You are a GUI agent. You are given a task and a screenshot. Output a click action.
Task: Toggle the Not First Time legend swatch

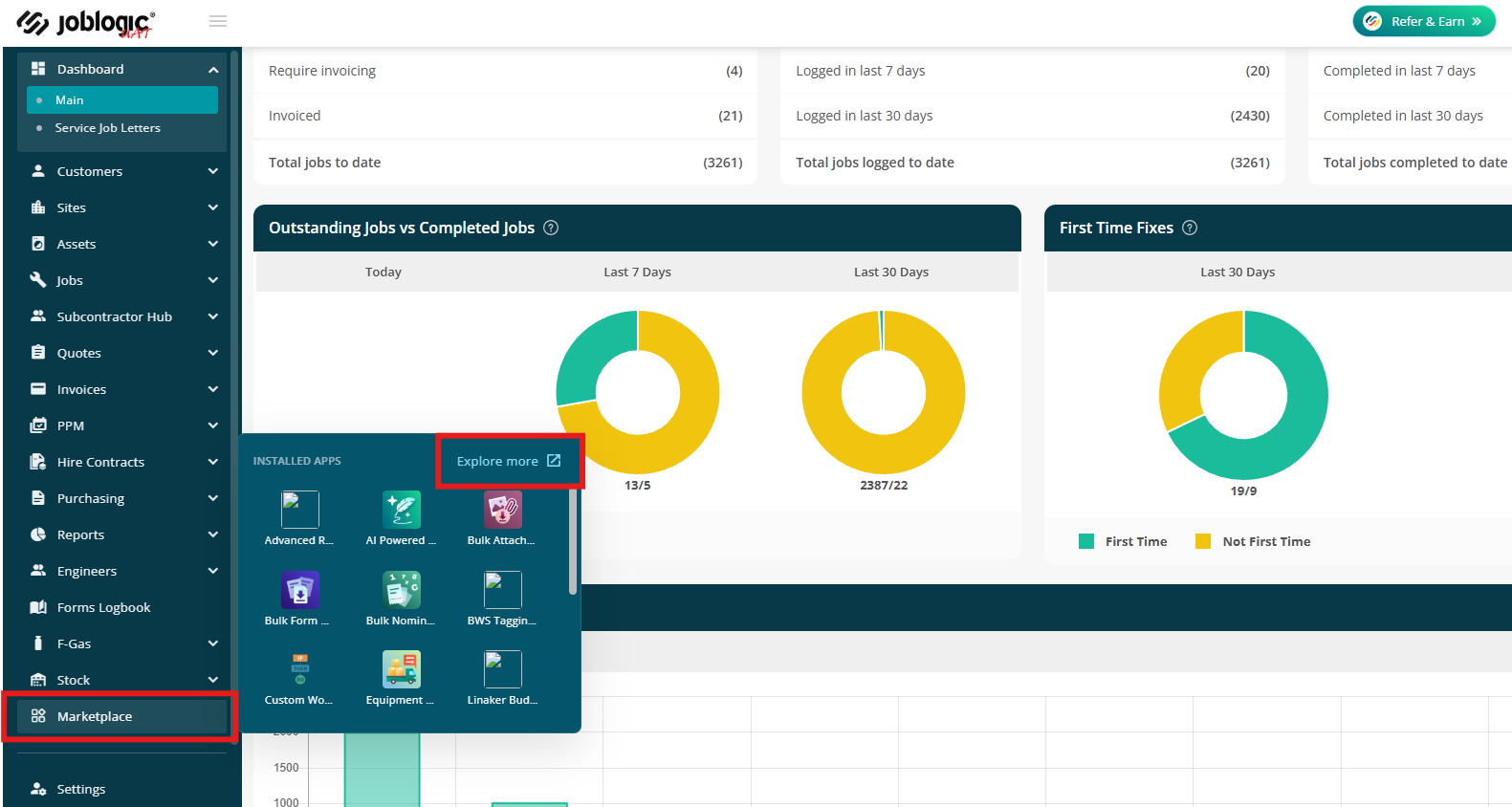coord(1203,541)
